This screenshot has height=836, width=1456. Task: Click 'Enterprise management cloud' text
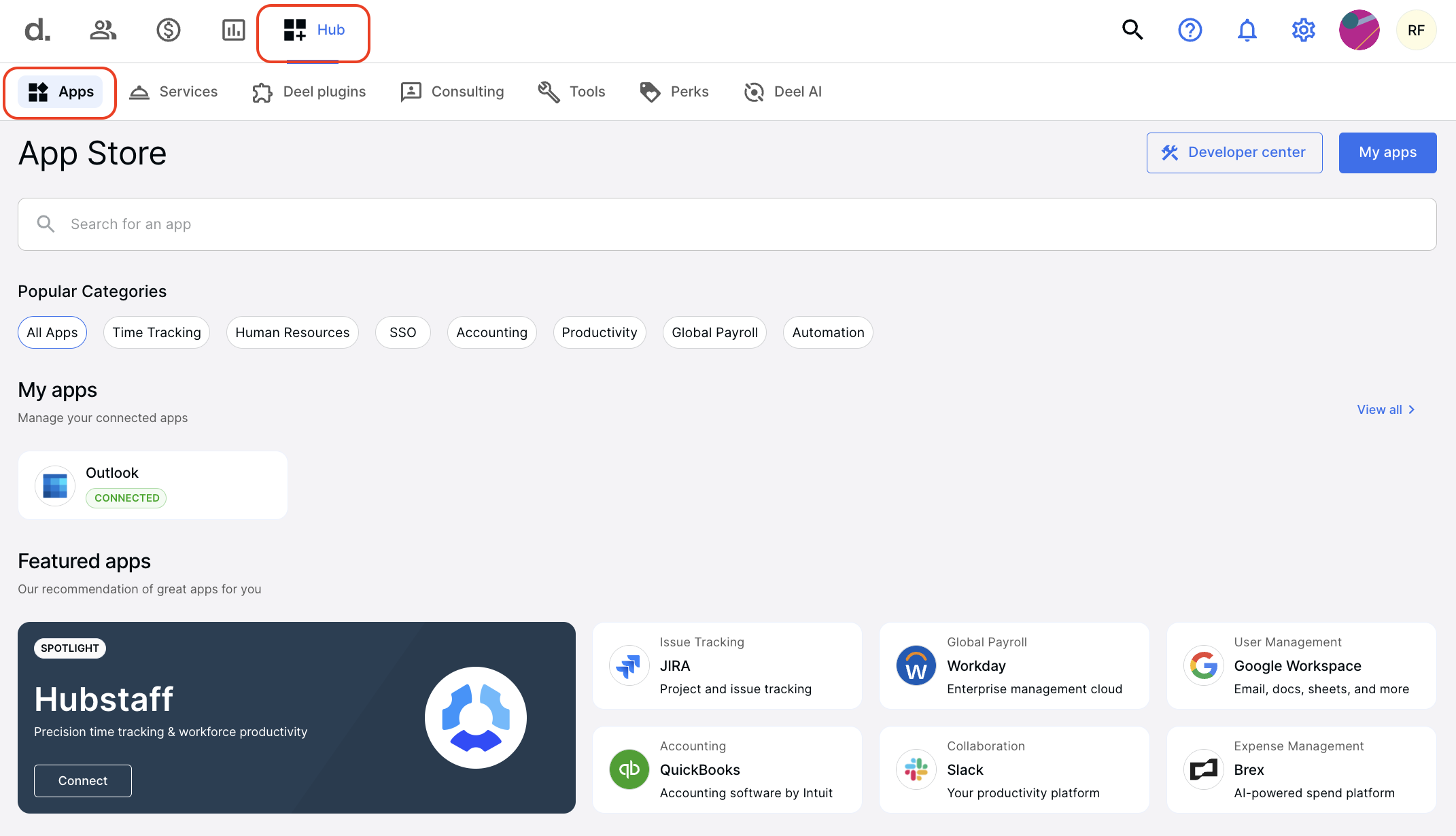click(1035, 689)
